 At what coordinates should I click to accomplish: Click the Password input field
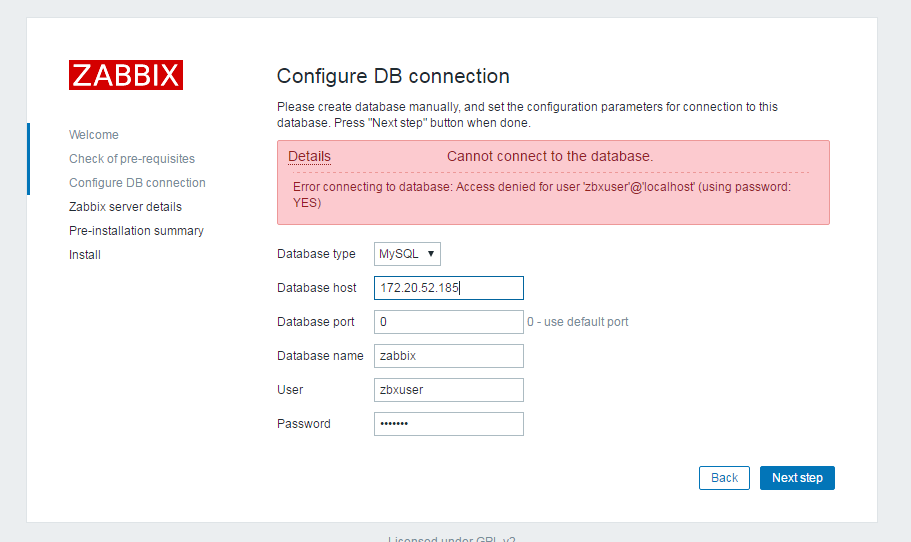[449, 424]
